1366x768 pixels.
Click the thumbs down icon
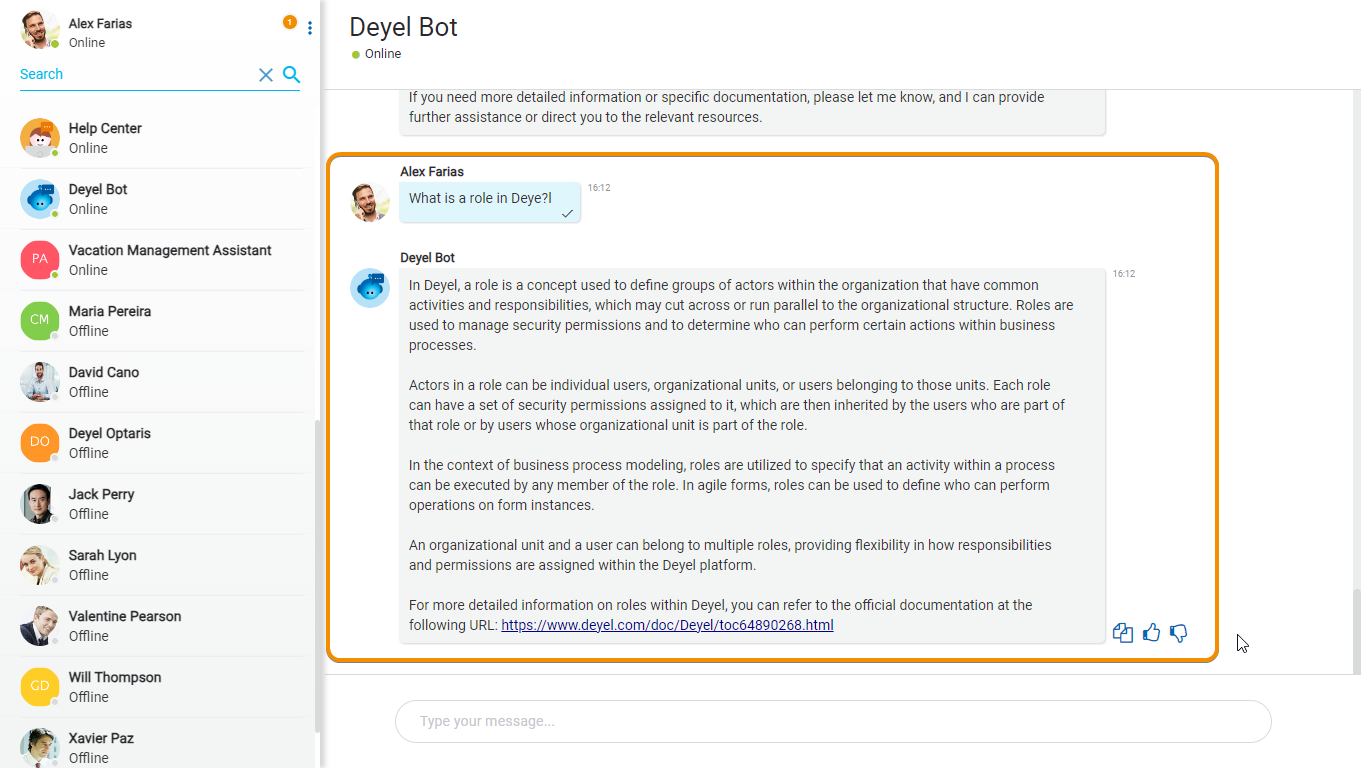pos(1179,633)
